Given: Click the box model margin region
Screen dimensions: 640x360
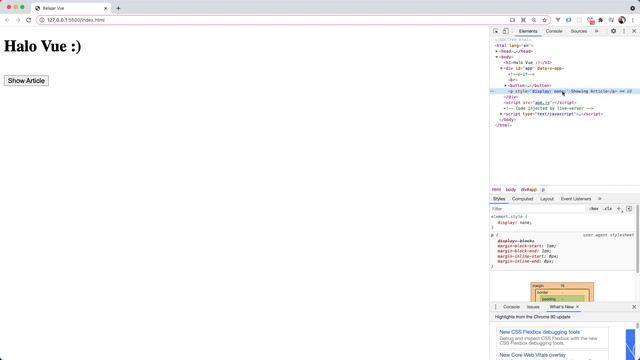Looking at the screenshot, I should (562, 286).
